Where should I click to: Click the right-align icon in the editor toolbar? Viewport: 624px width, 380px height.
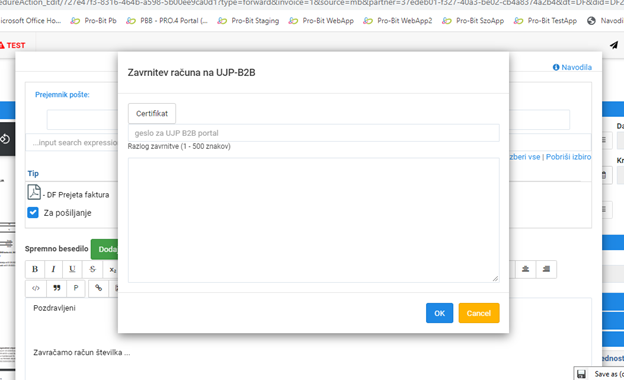(x=546, y=269)
